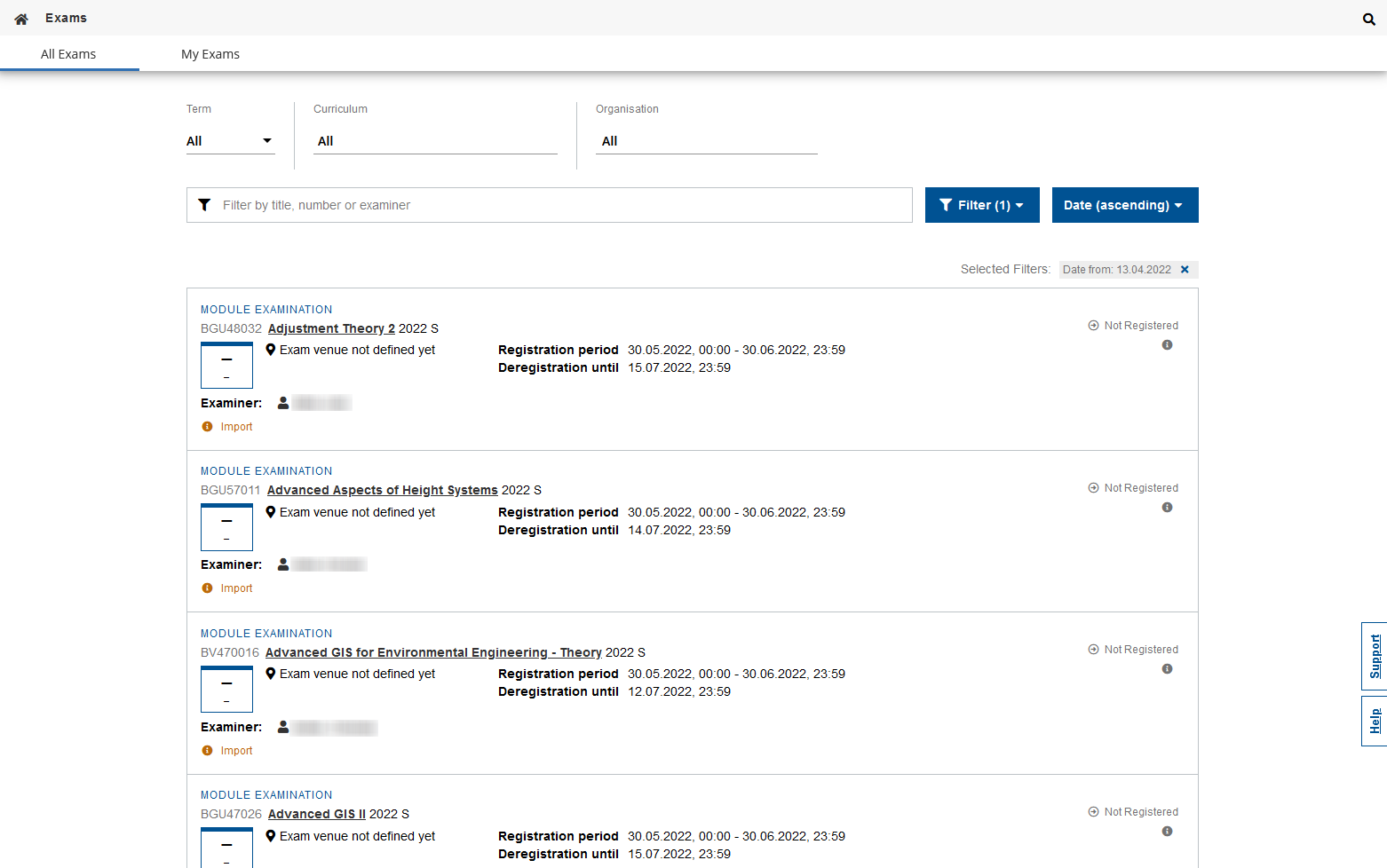The image size is (1387, 868).
Task: Click info icon for Adjustment Theory 2
Action: 1167,345
